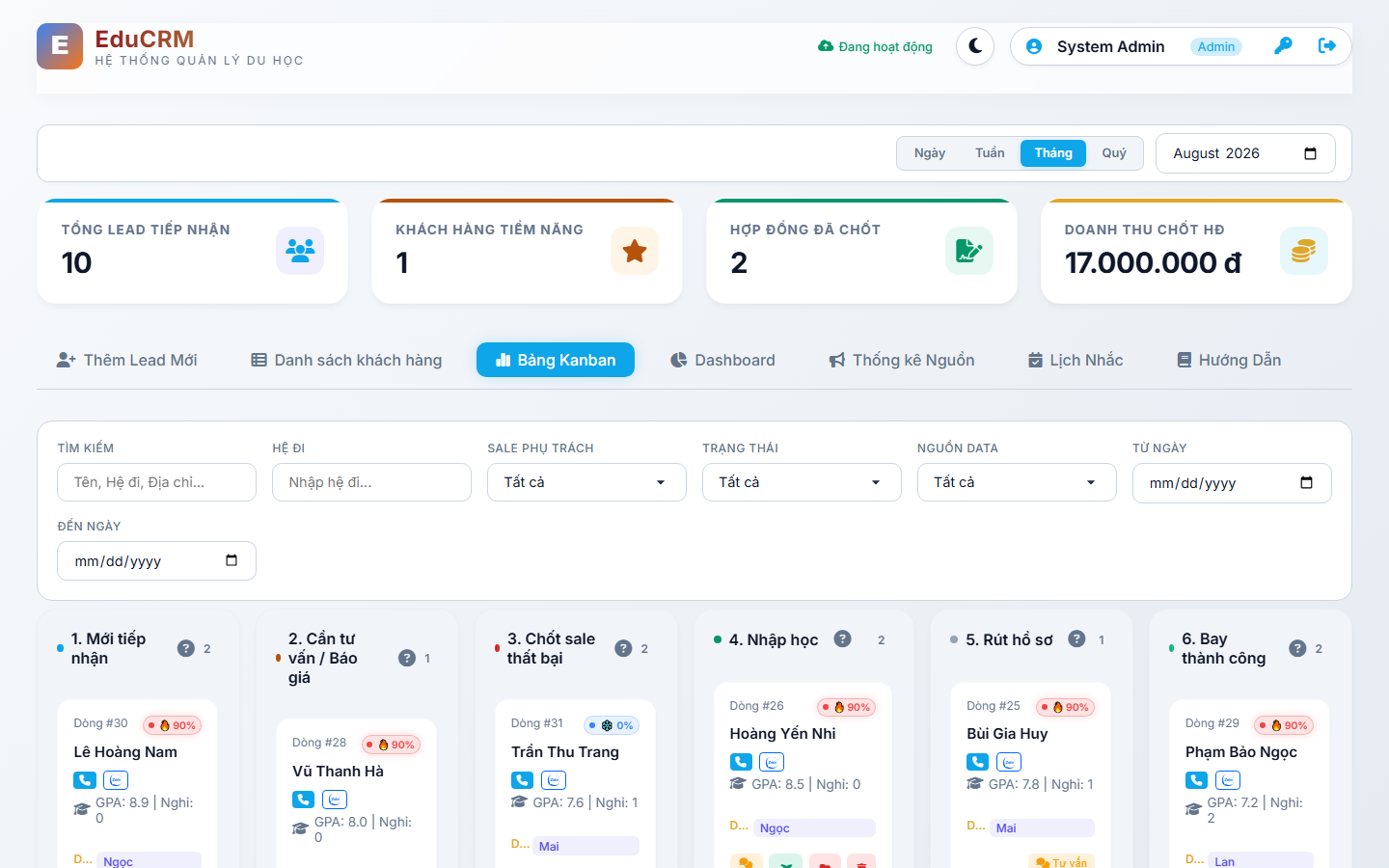Open calendar picker in Từ Ngày field

point(1307,482)
